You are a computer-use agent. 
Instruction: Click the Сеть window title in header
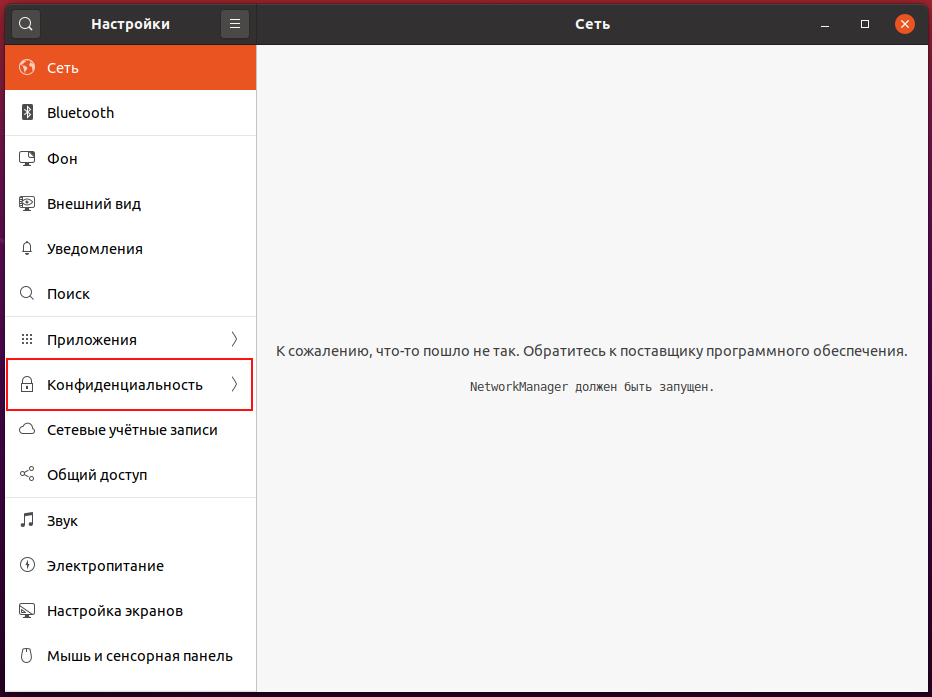point(593,24)
